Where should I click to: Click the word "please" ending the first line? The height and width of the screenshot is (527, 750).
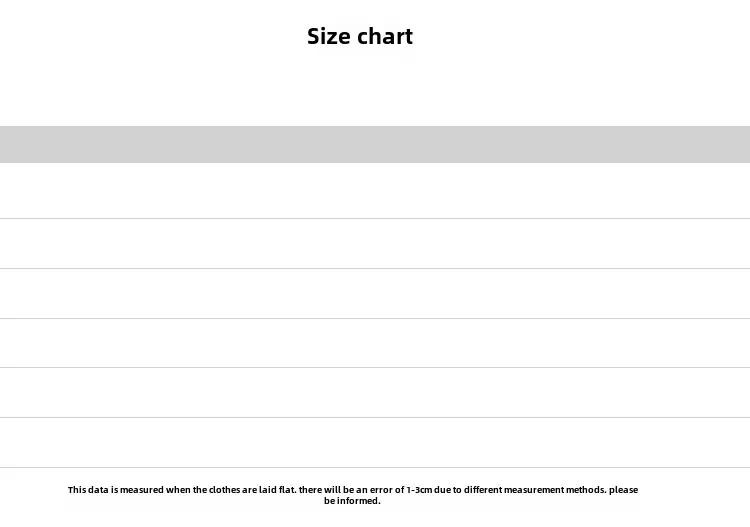(623, 490)
